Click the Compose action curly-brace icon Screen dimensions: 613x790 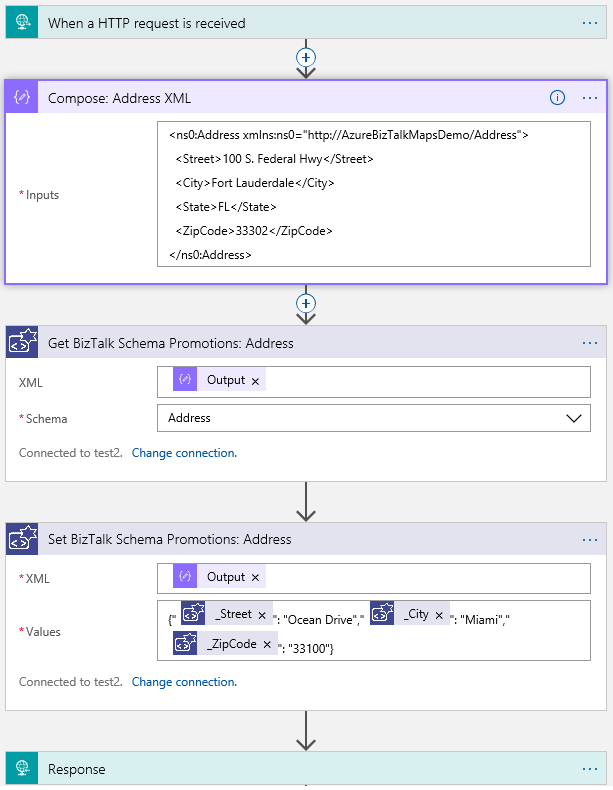click(22, 97)
